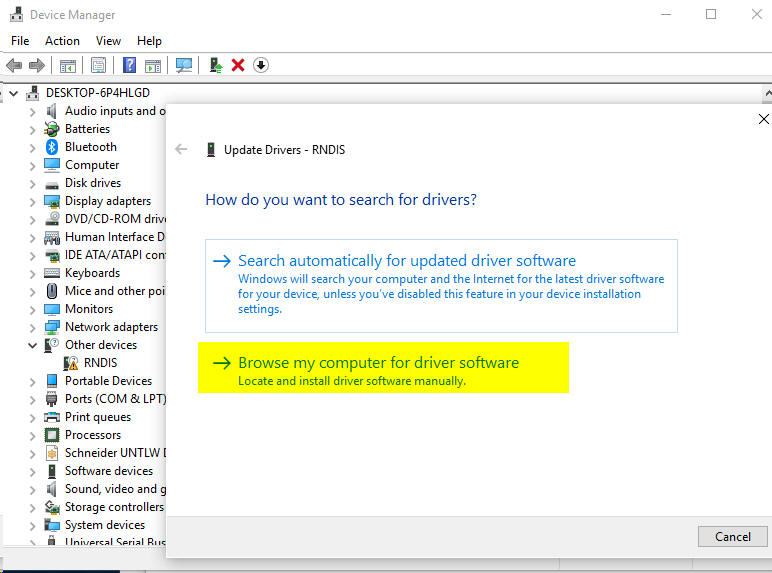The width and height of the screenshot is (772, 573).
Task: Select Audio inputs and outputs entry
Action: coord(115,111)
